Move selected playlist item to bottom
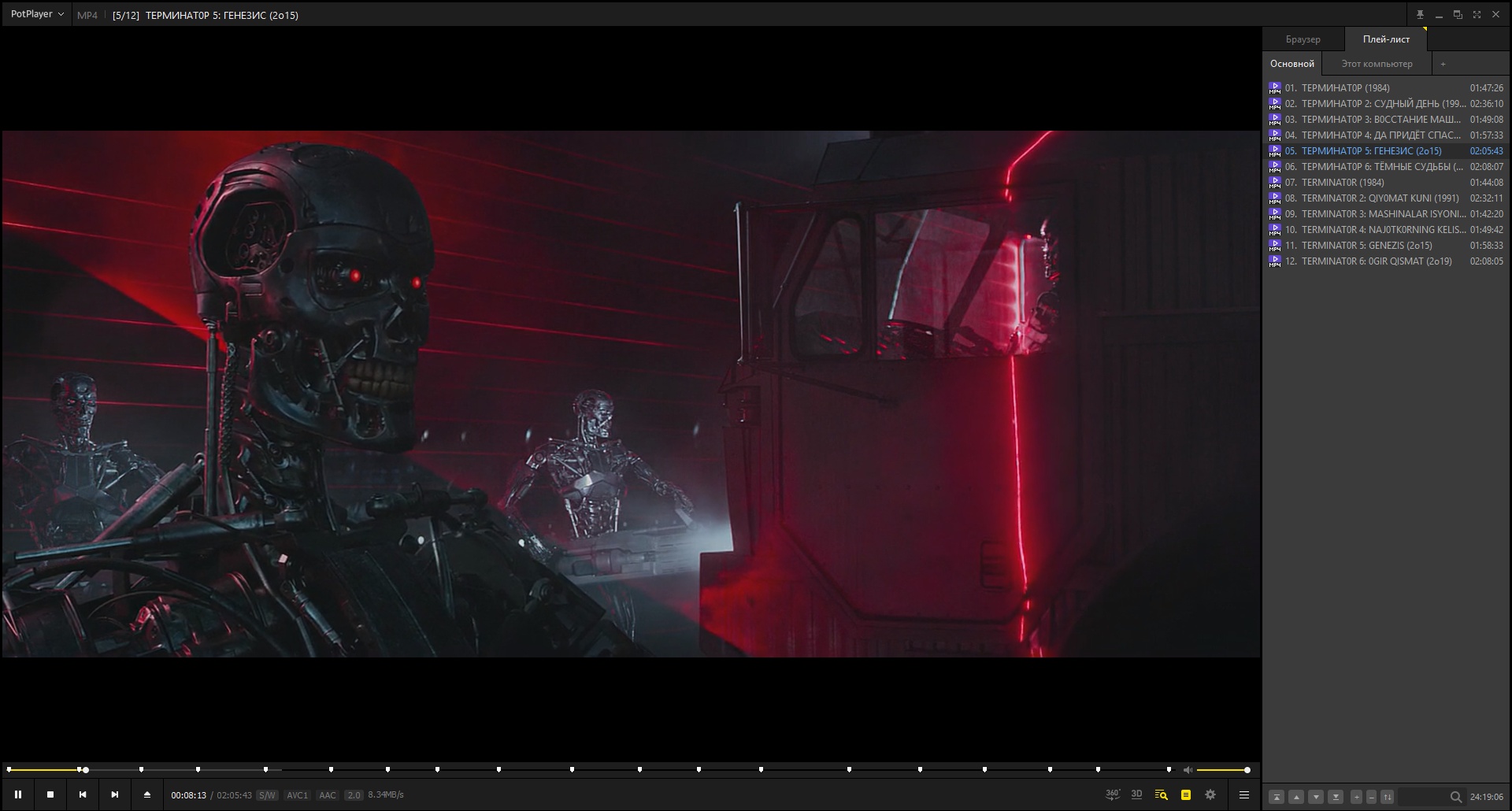Screen dimensions: 1512x811 point(1336,797)
